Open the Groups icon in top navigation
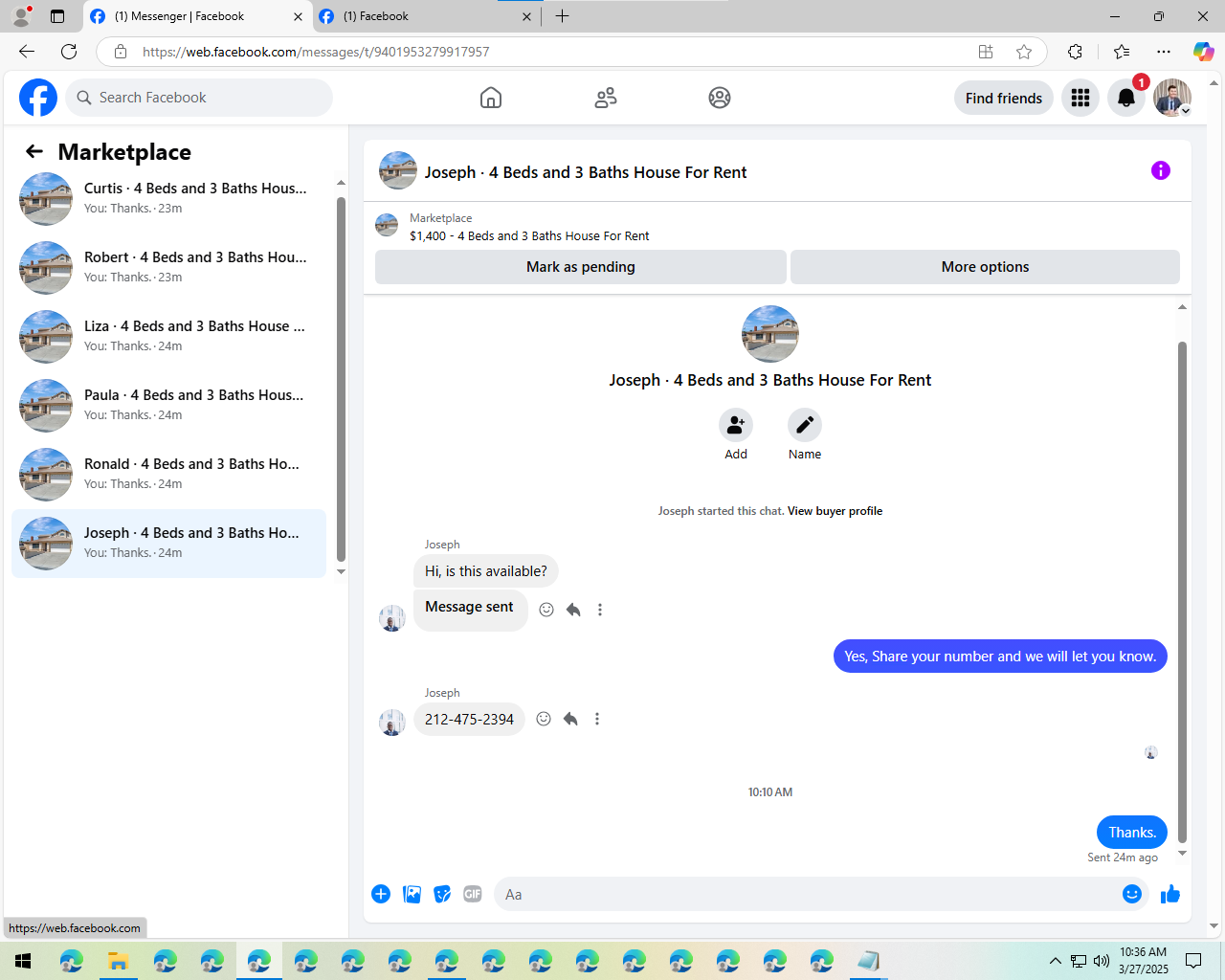The width and height of the screenshot is (1225, 980). click(720, 98)
